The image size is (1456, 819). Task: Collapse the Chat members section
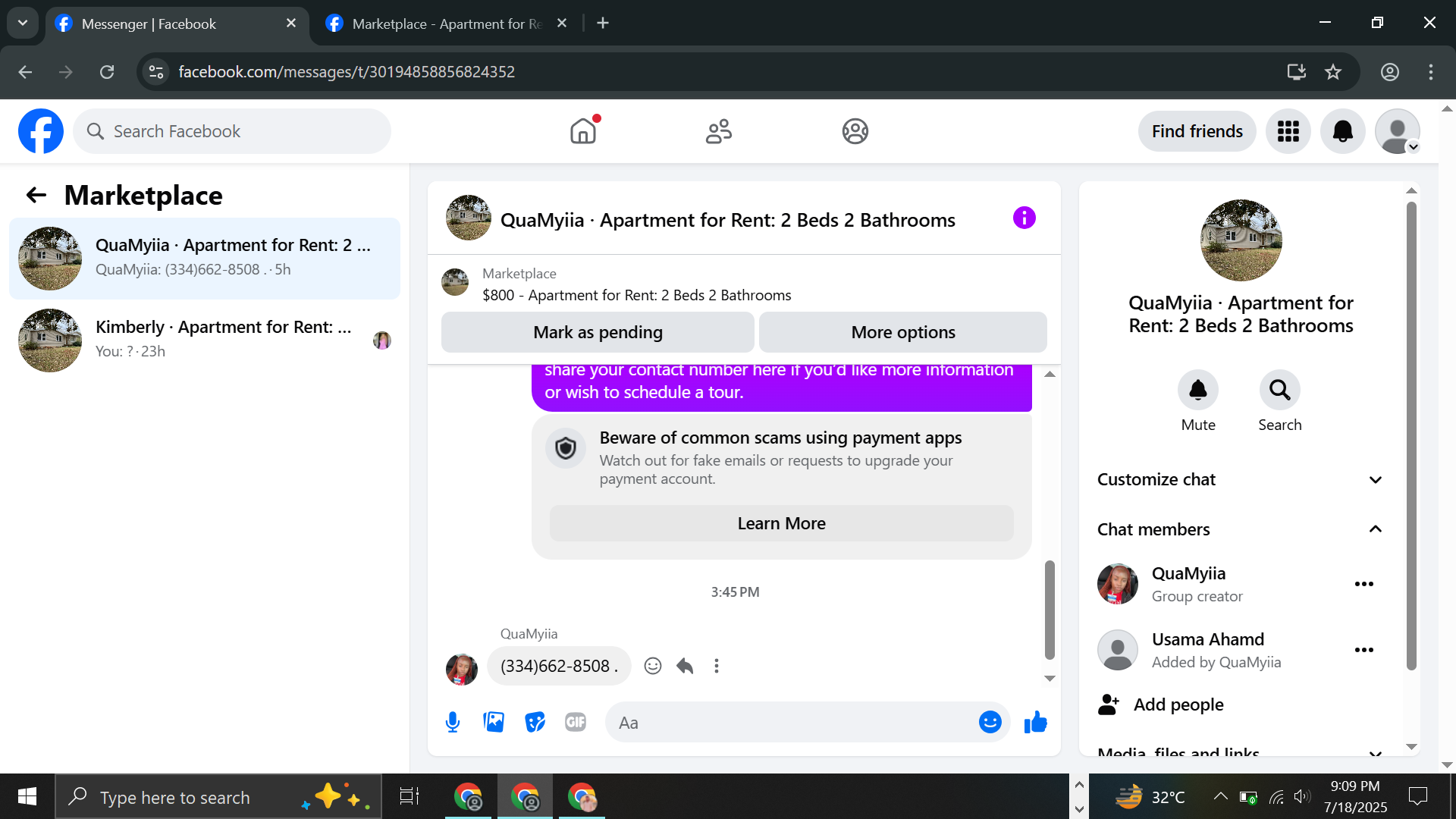point(1240,529)
